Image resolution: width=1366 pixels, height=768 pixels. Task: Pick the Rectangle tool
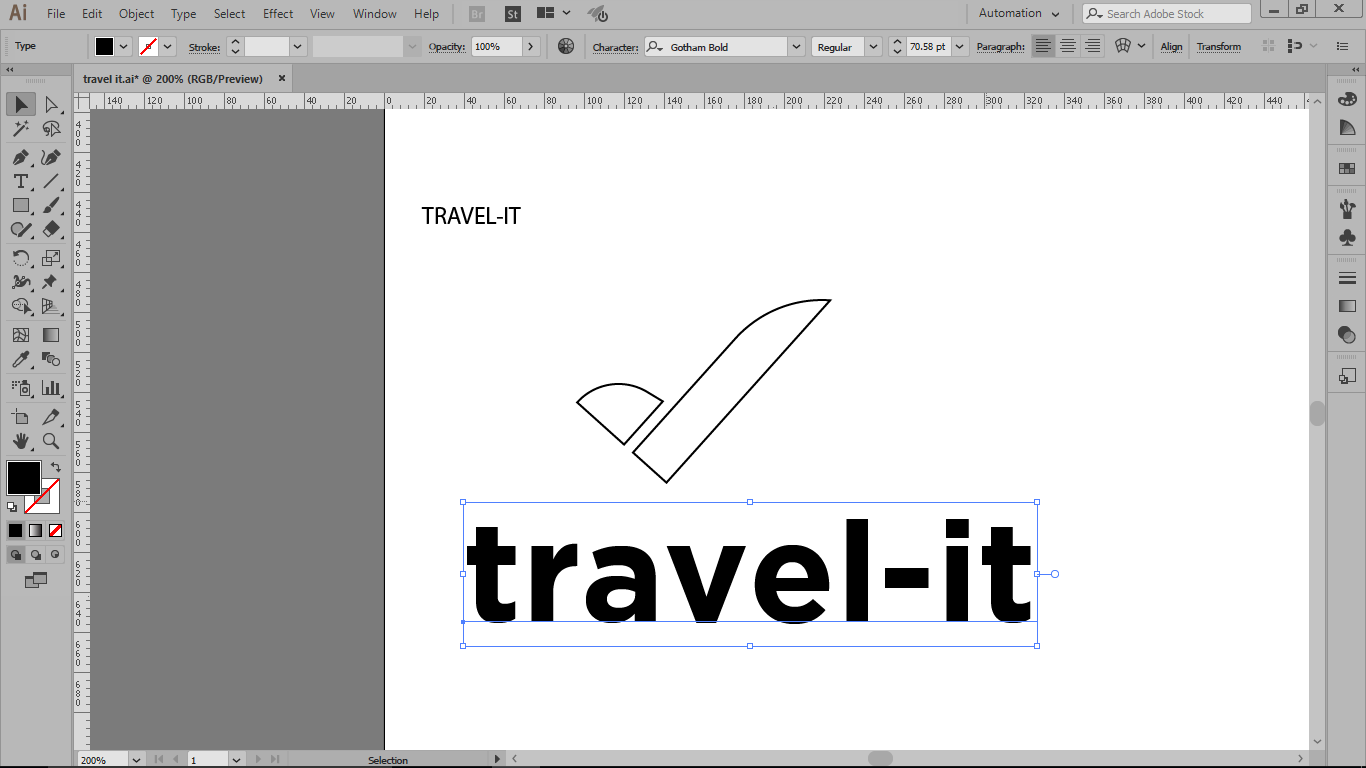[20, 205]
